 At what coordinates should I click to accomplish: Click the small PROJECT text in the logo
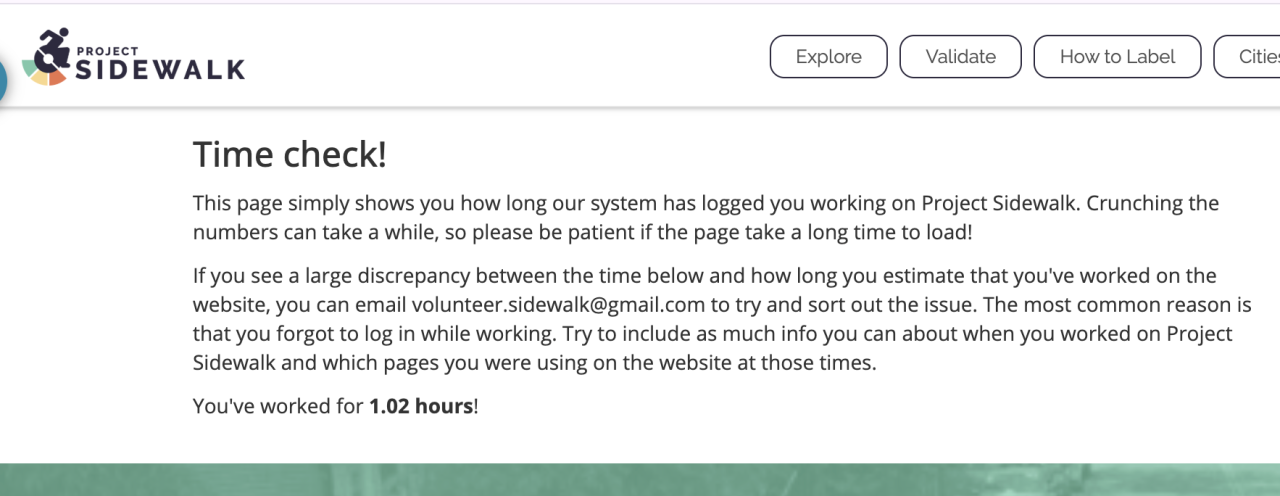click(x=107, y=51)
